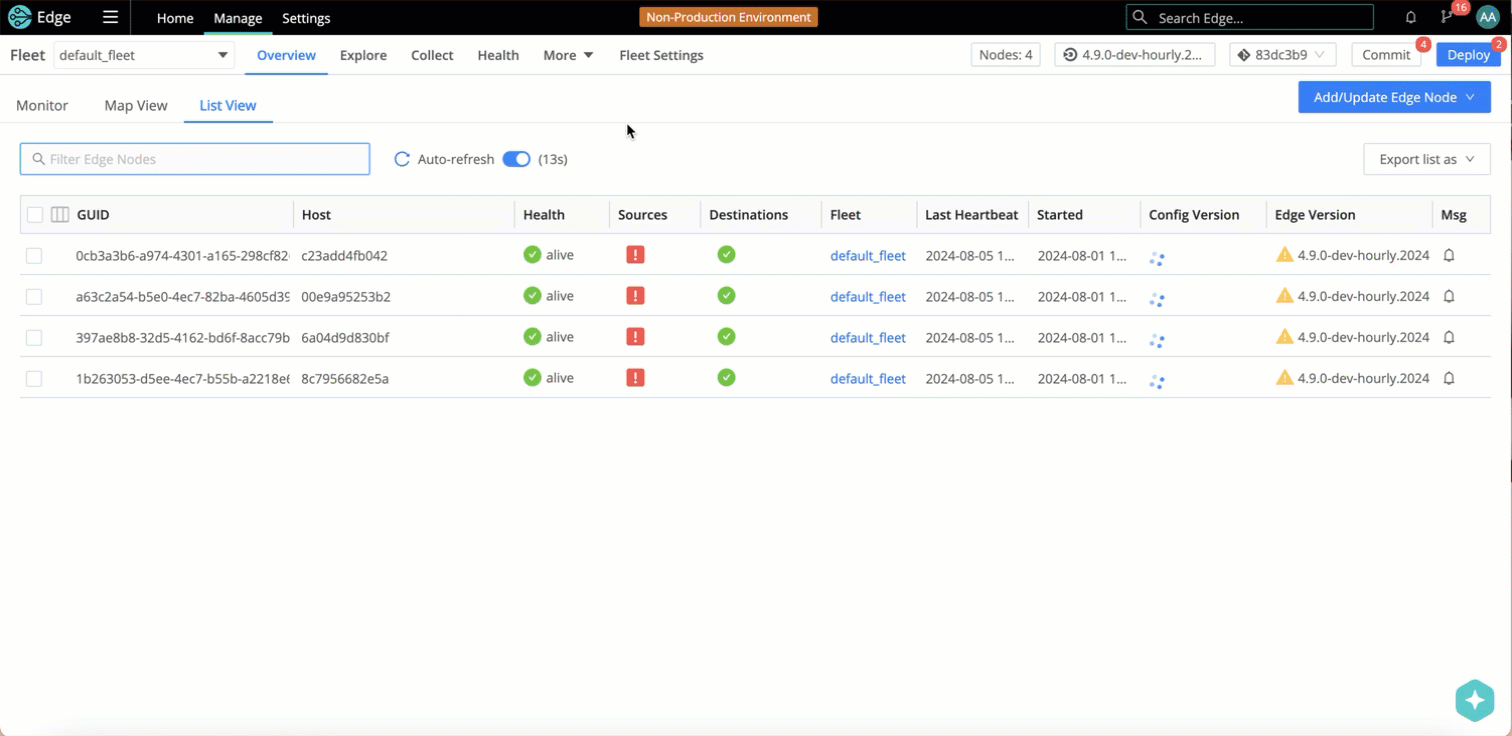Click the warning triangle next to Edge Version for c23add4fb042

coord(1285,255)
